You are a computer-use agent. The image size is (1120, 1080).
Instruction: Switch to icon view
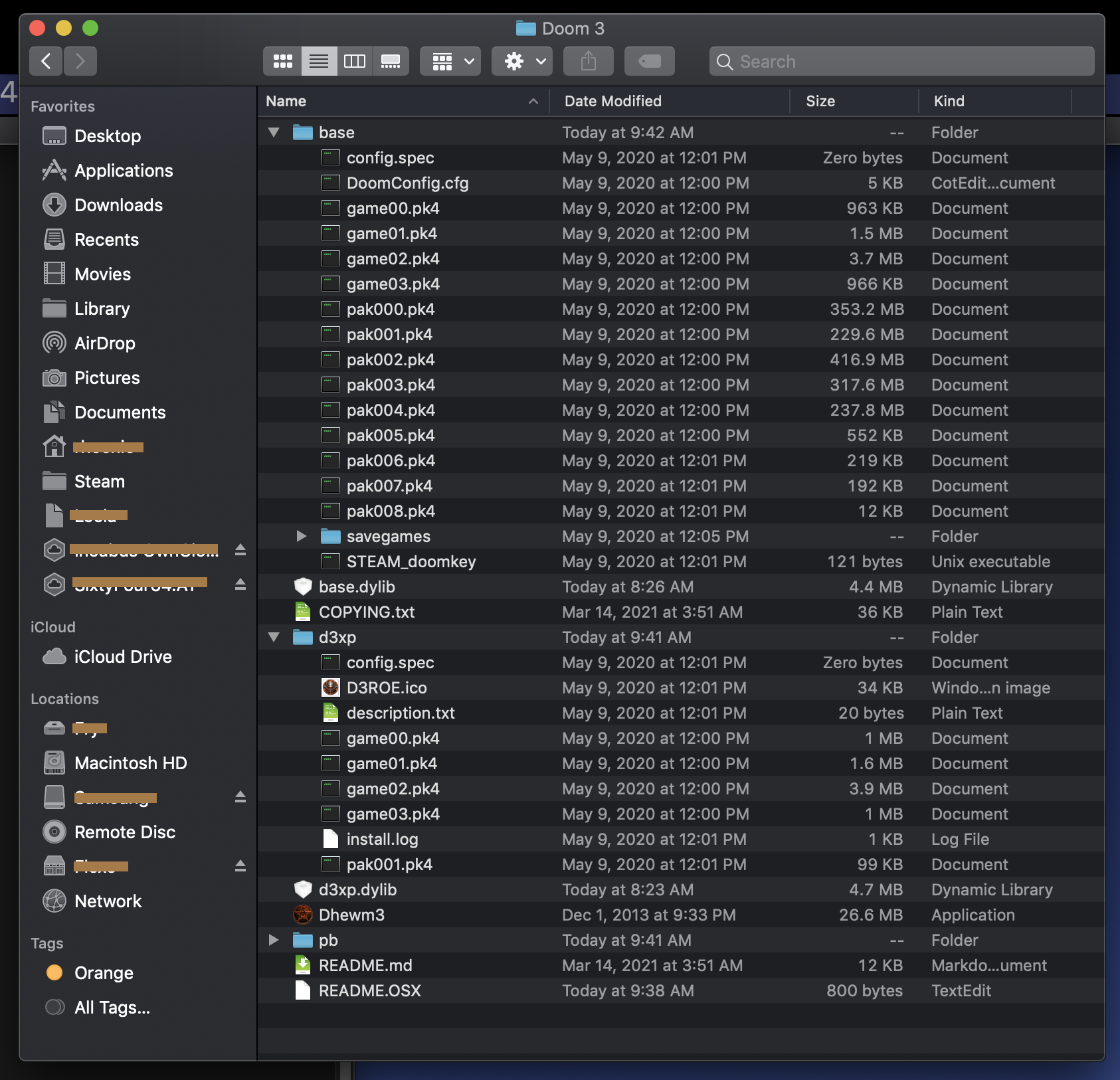[x=282, y=61]
